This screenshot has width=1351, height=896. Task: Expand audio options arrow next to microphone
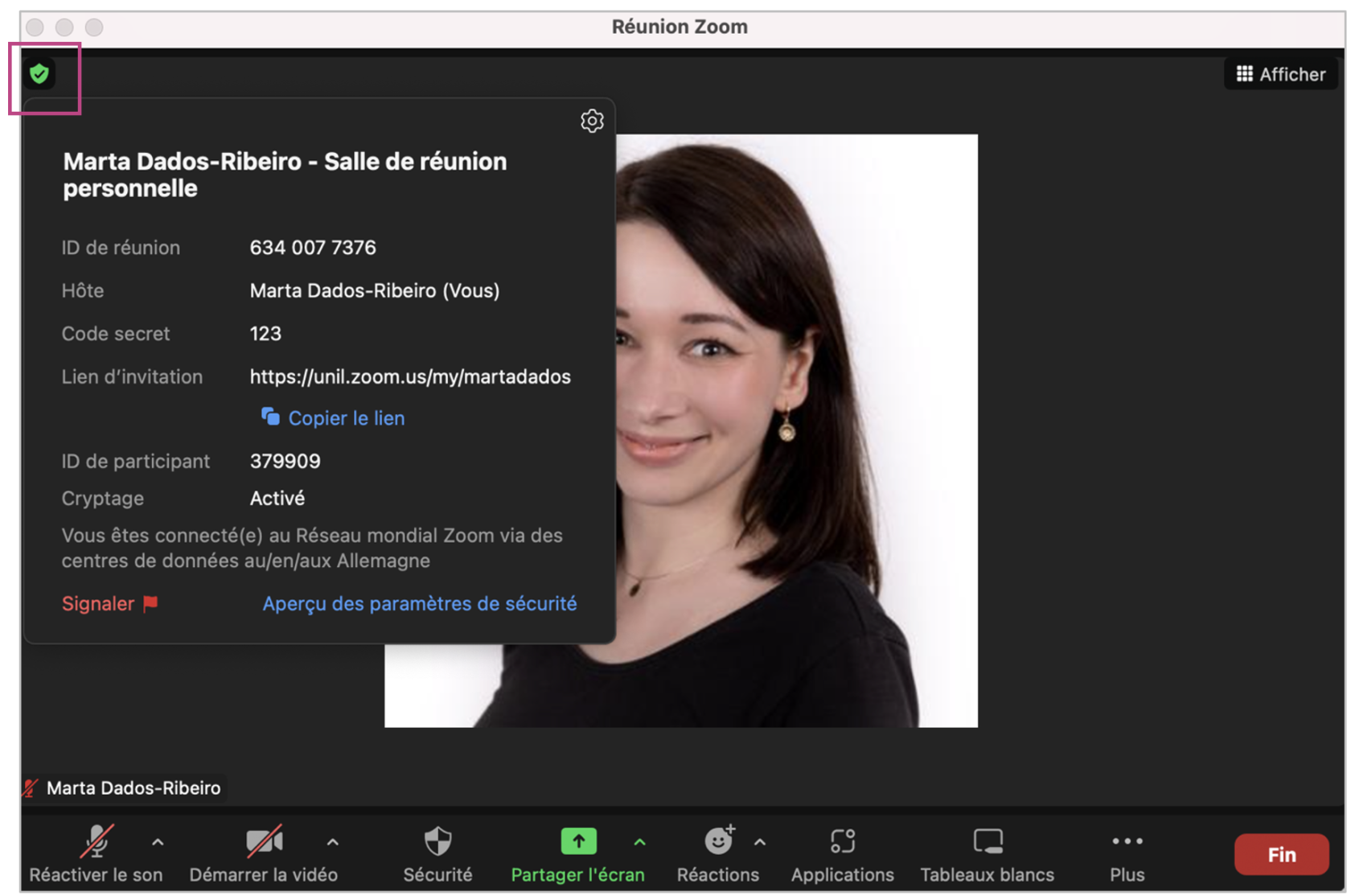tap(158, 842)
